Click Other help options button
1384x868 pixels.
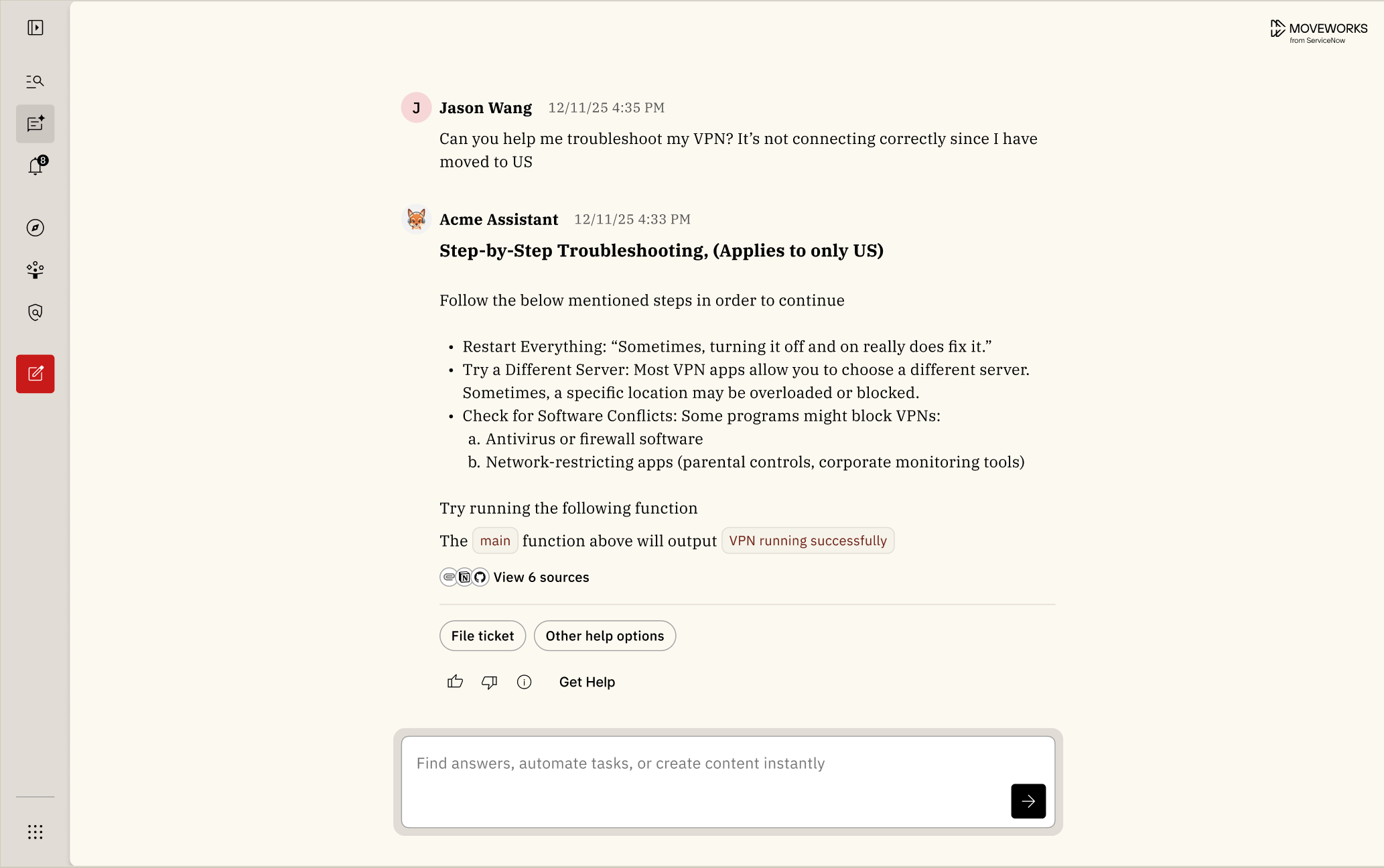[x=604, y=636]
